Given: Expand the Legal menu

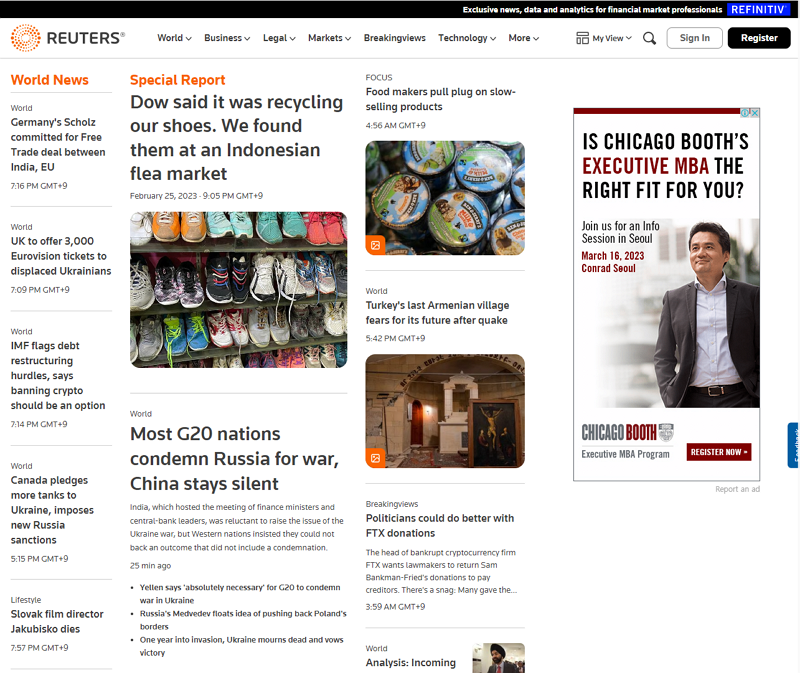Looking at the screenshot, I should [x=279, y=38].
